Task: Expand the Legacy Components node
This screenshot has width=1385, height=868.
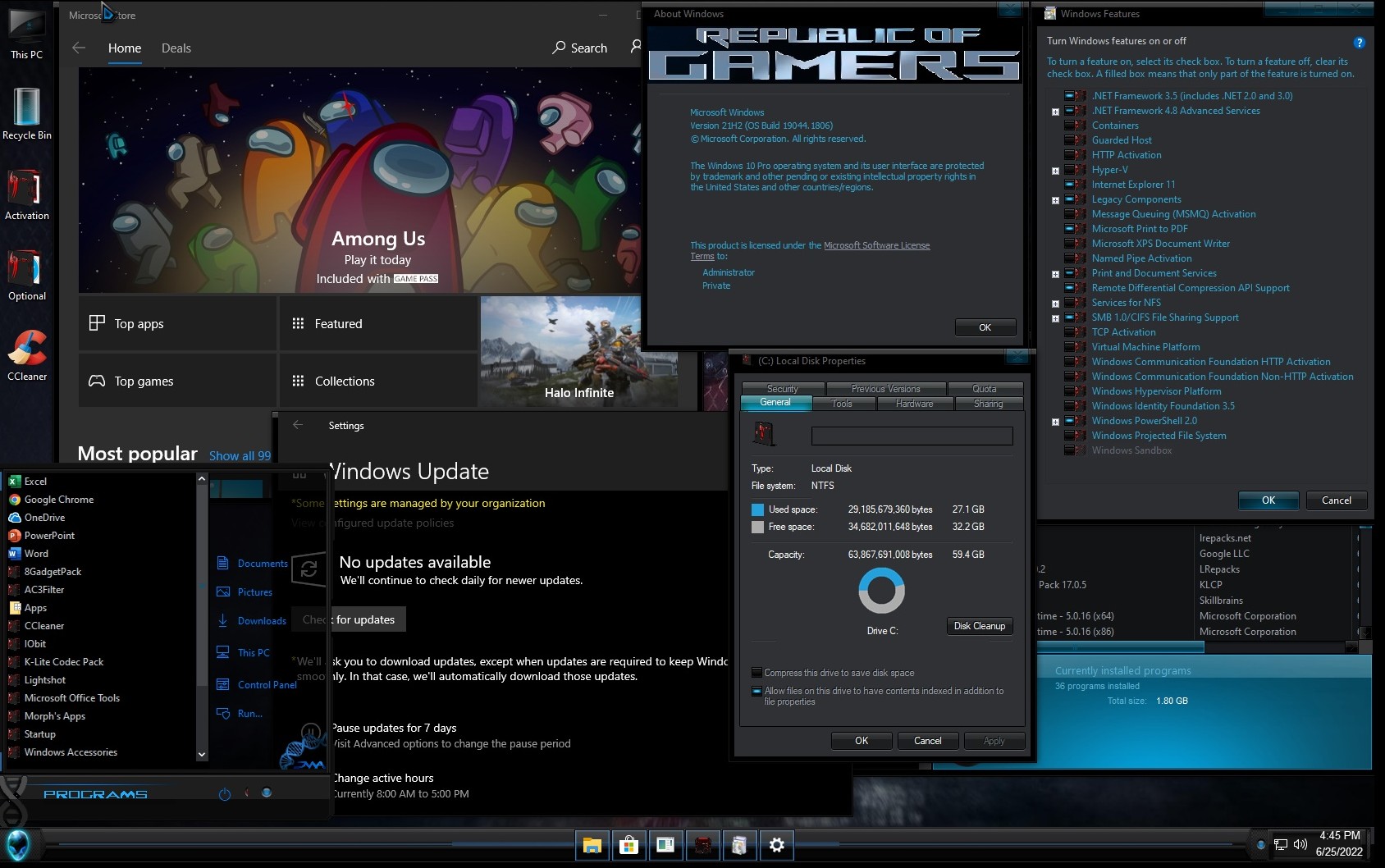Action: (x=1055, y=200)
